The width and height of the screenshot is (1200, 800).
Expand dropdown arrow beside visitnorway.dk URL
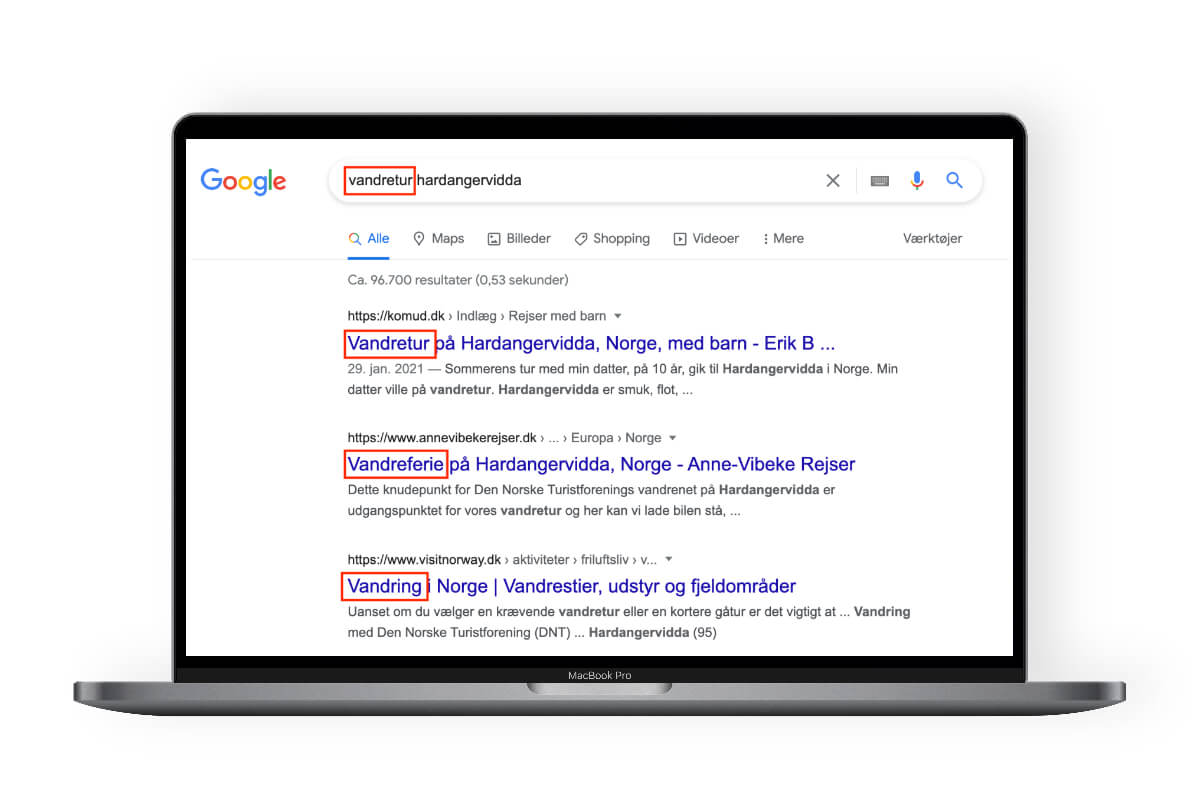coord(669,560)
